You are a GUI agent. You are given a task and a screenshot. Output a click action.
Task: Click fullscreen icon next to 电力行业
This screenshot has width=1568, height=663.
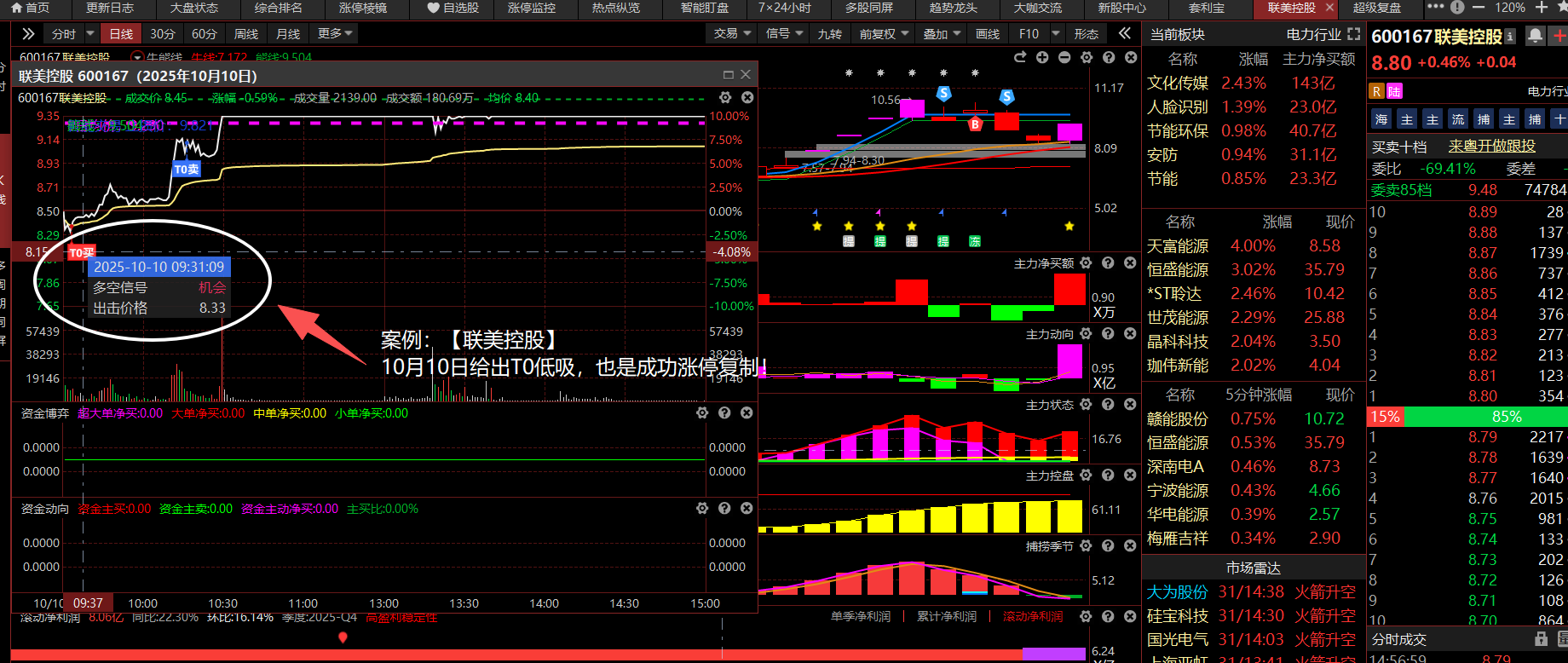(x=1354, y=34)
